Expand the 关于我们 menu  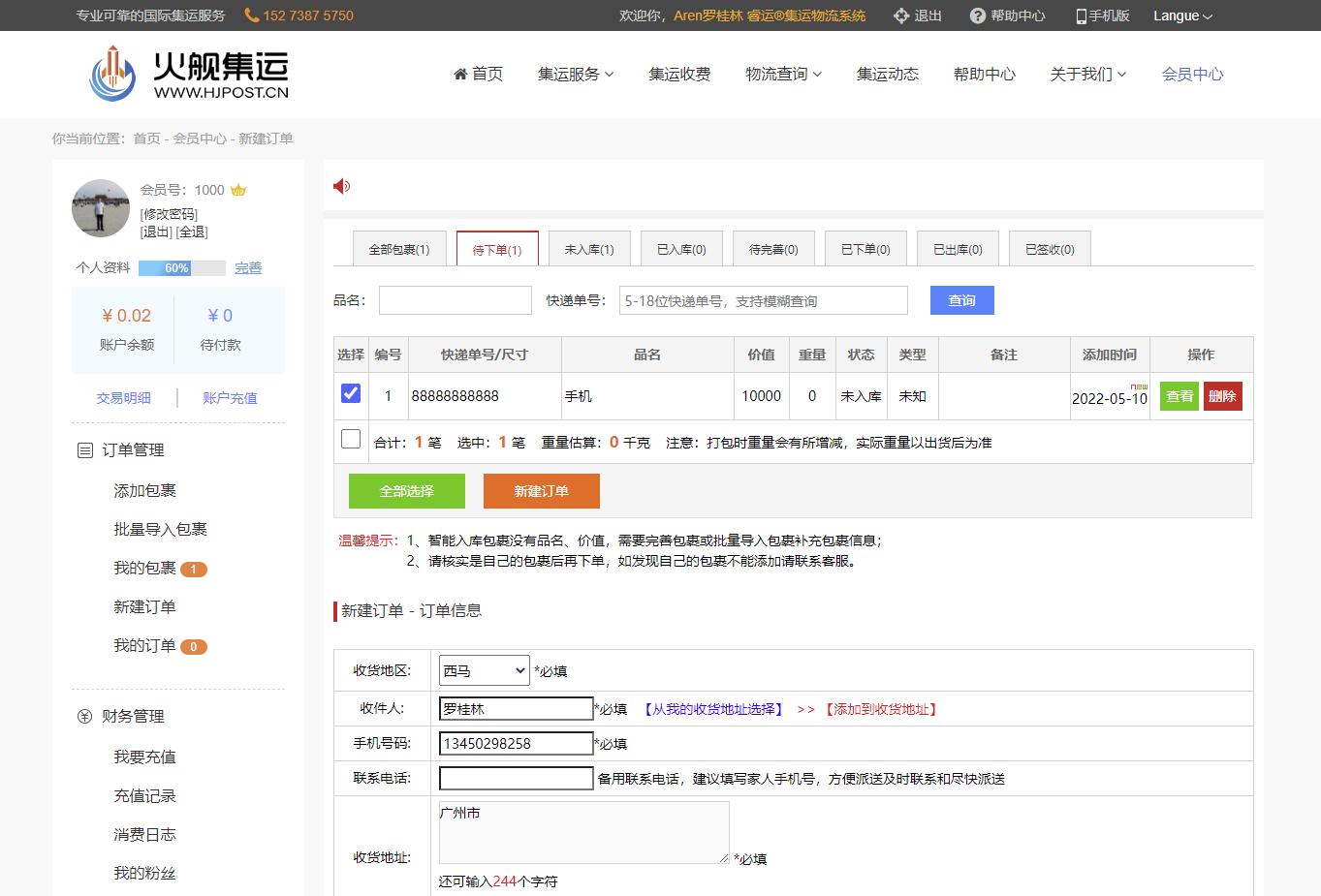pyautogui.click(x=1087, y=74)
